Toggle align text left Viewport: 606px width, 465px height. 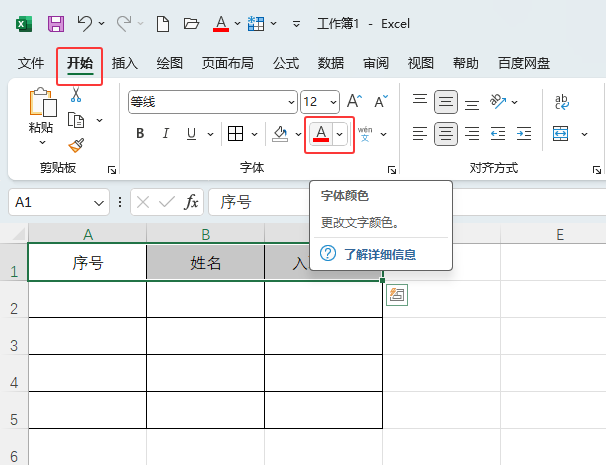tap(420, 134)
